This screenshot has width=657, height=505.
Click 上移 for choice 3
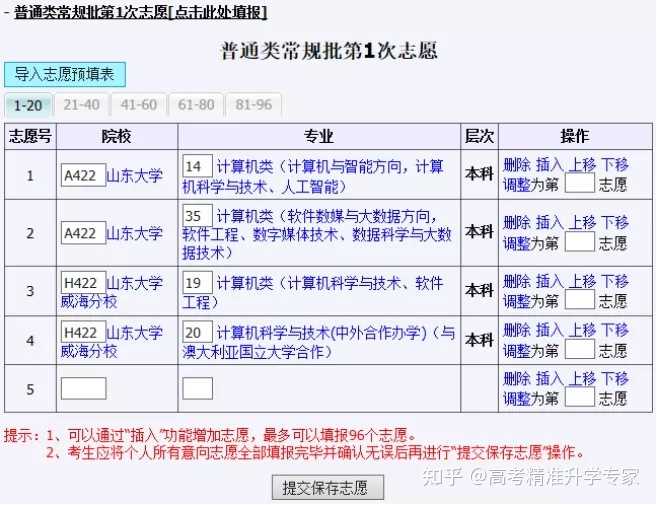(582, 281)
